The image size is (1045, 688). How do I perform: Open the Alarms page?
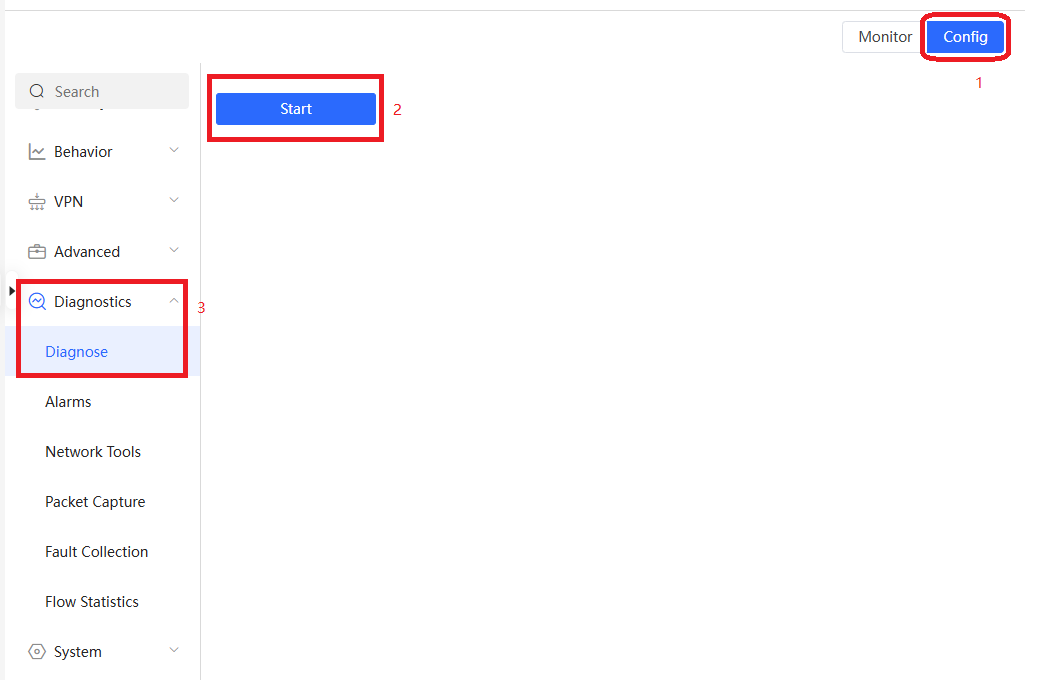coord(68,402)
